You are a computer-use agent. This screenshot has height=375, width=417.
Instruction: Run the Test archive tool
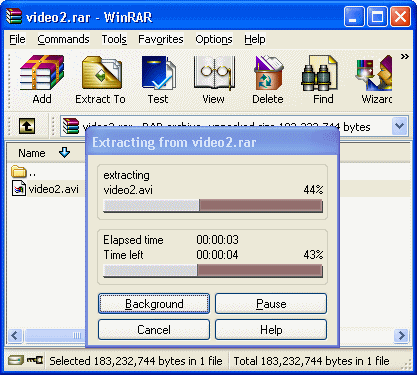(158, 80)
